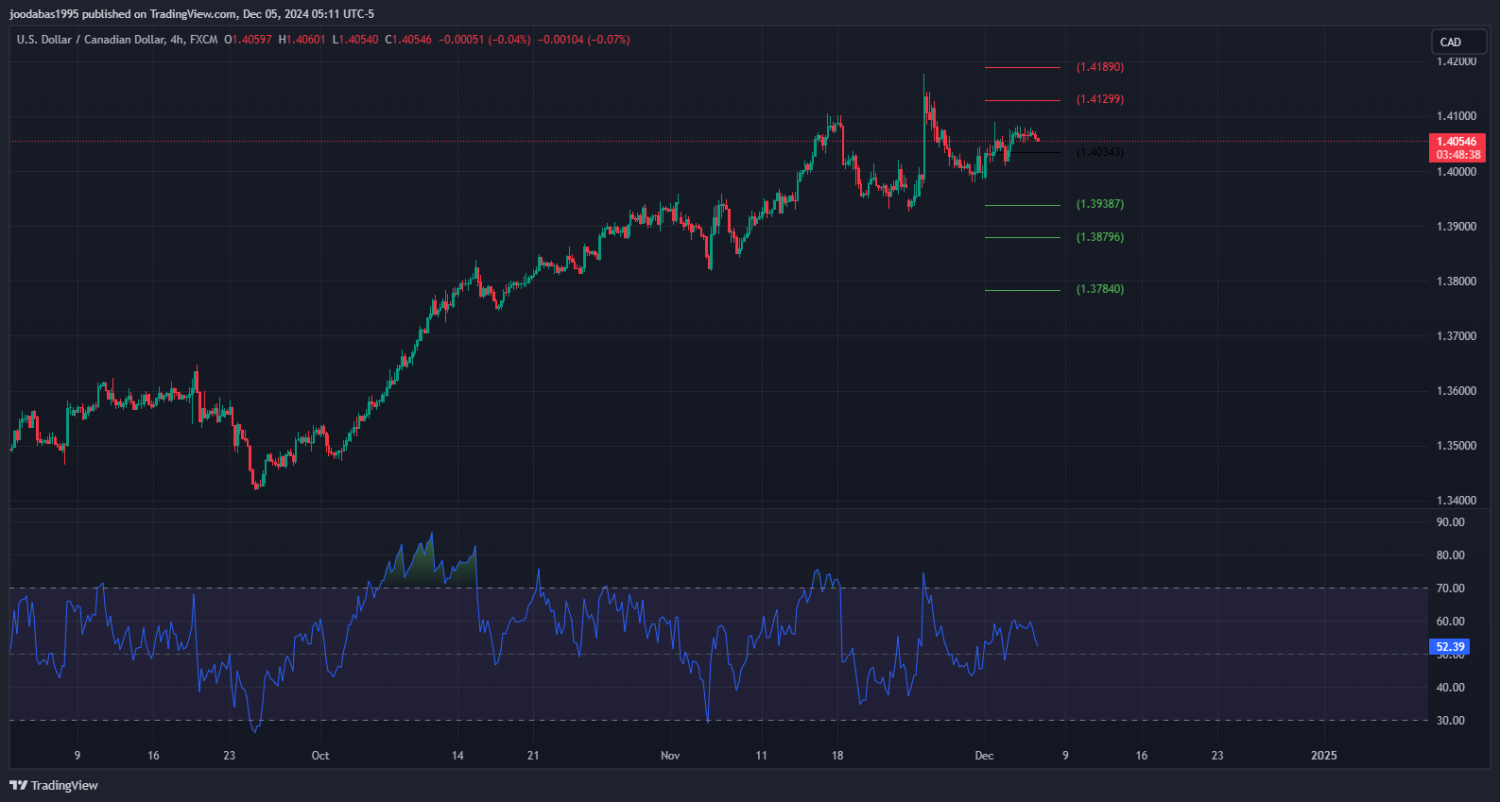The height and width of the screenshot is (802, 1500).
Task: Select the red level label (1.41890)
Action: (1100, 67)
